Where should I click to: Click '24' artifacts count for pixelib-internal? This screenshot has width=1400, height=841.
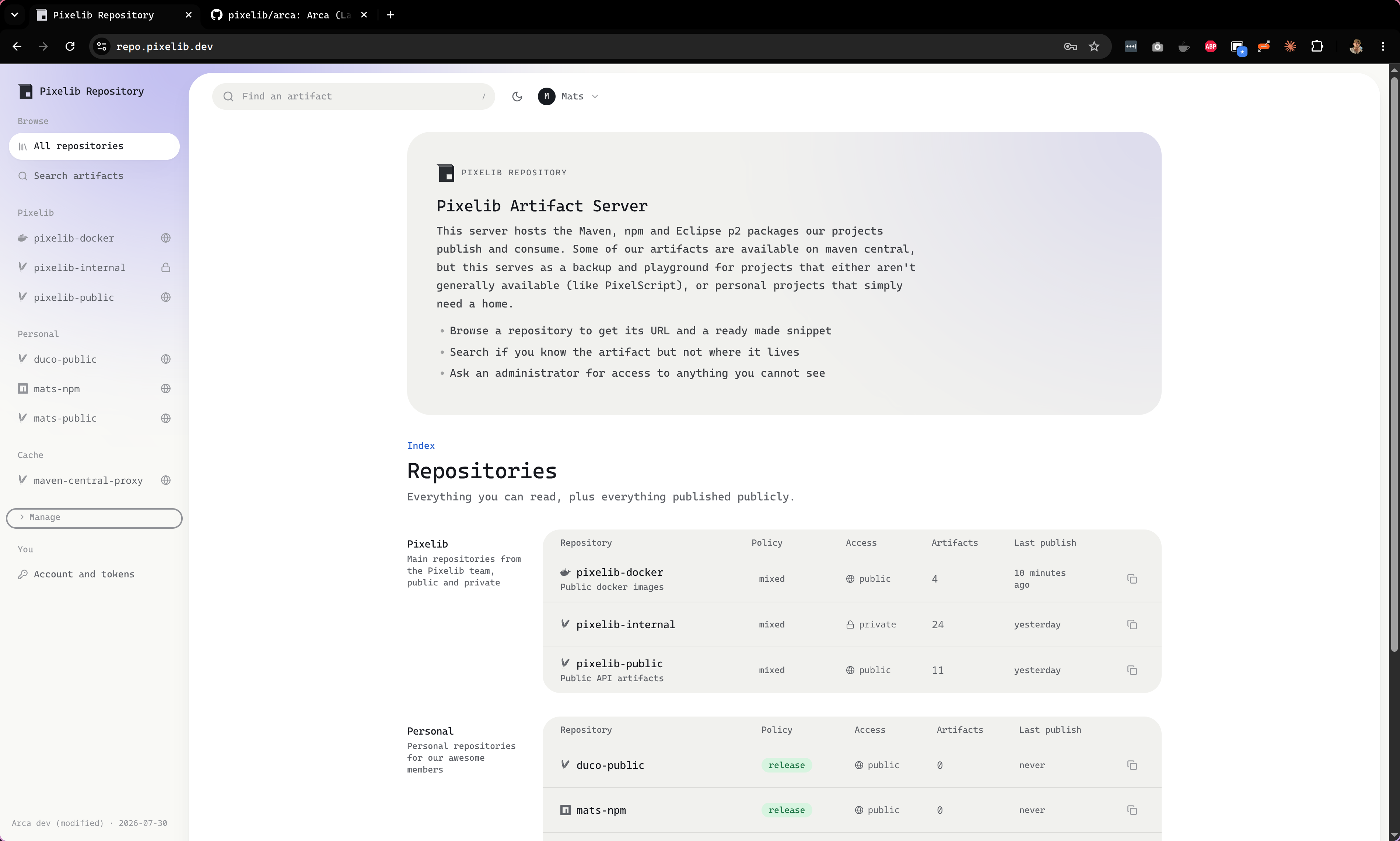point(937,625)
